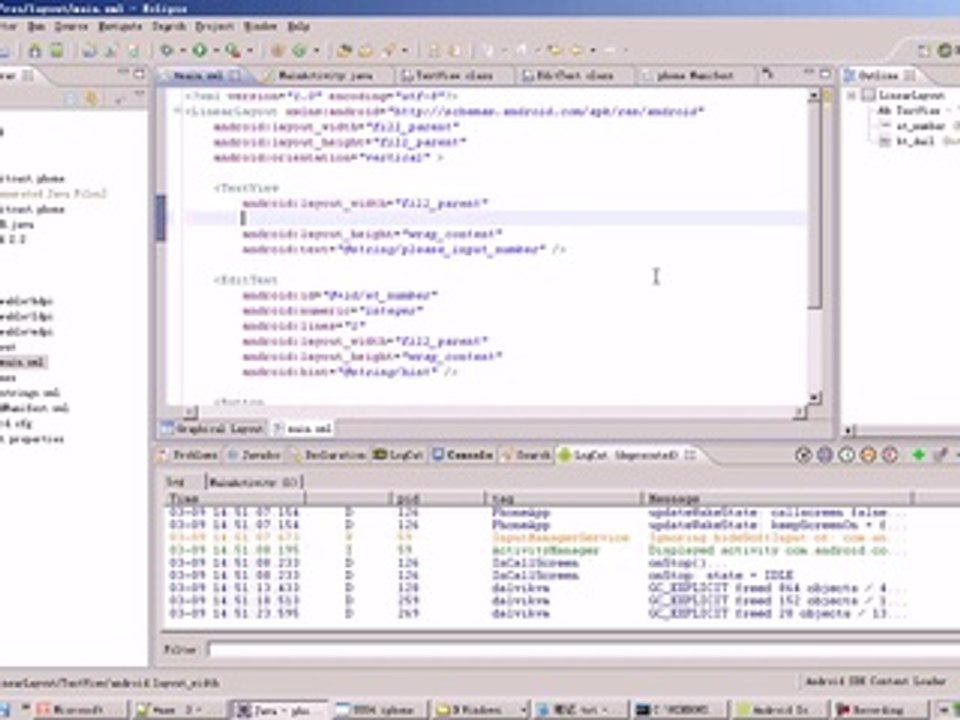
Task: Click the verbose log level icon in LogCat
Action: point(803,455)
